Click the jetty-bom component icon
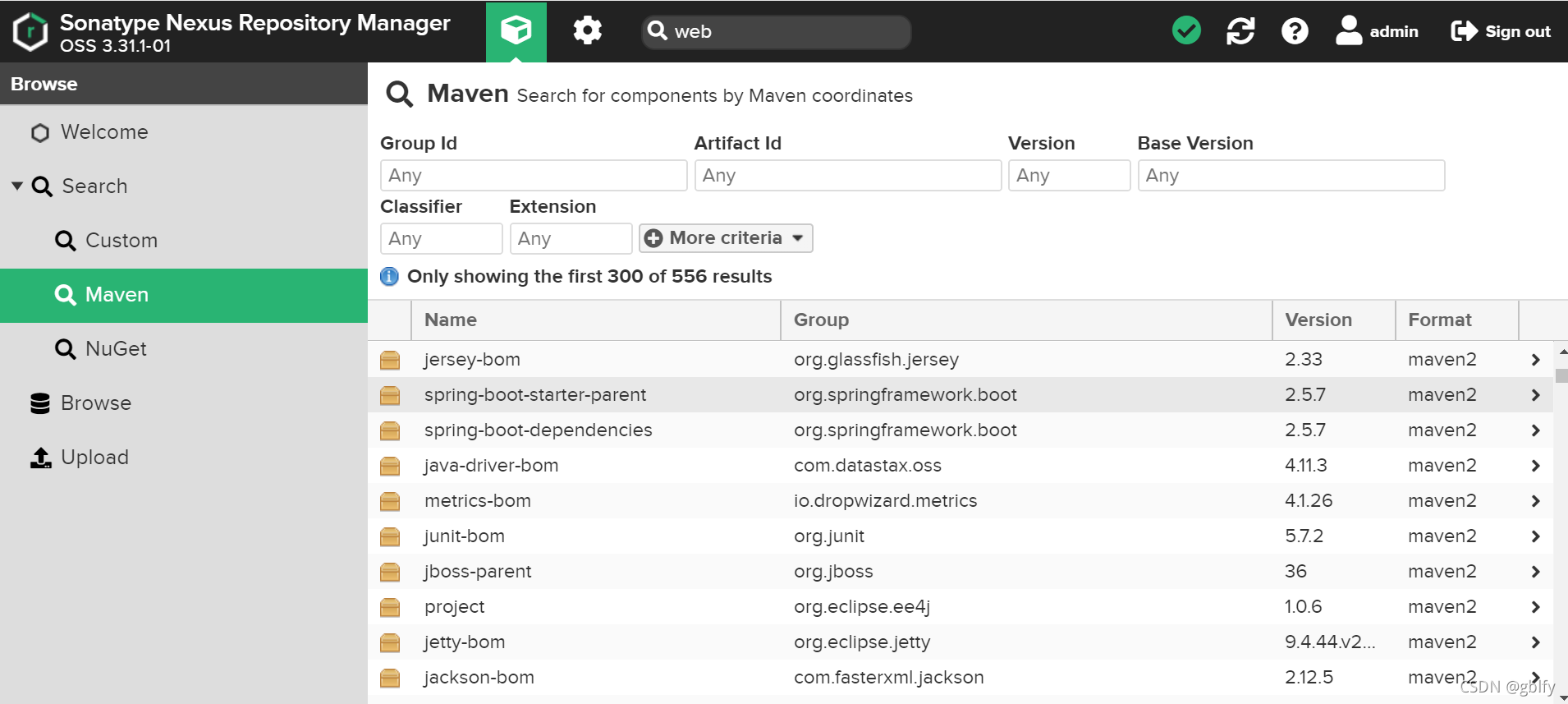 [x=390, y=642]
